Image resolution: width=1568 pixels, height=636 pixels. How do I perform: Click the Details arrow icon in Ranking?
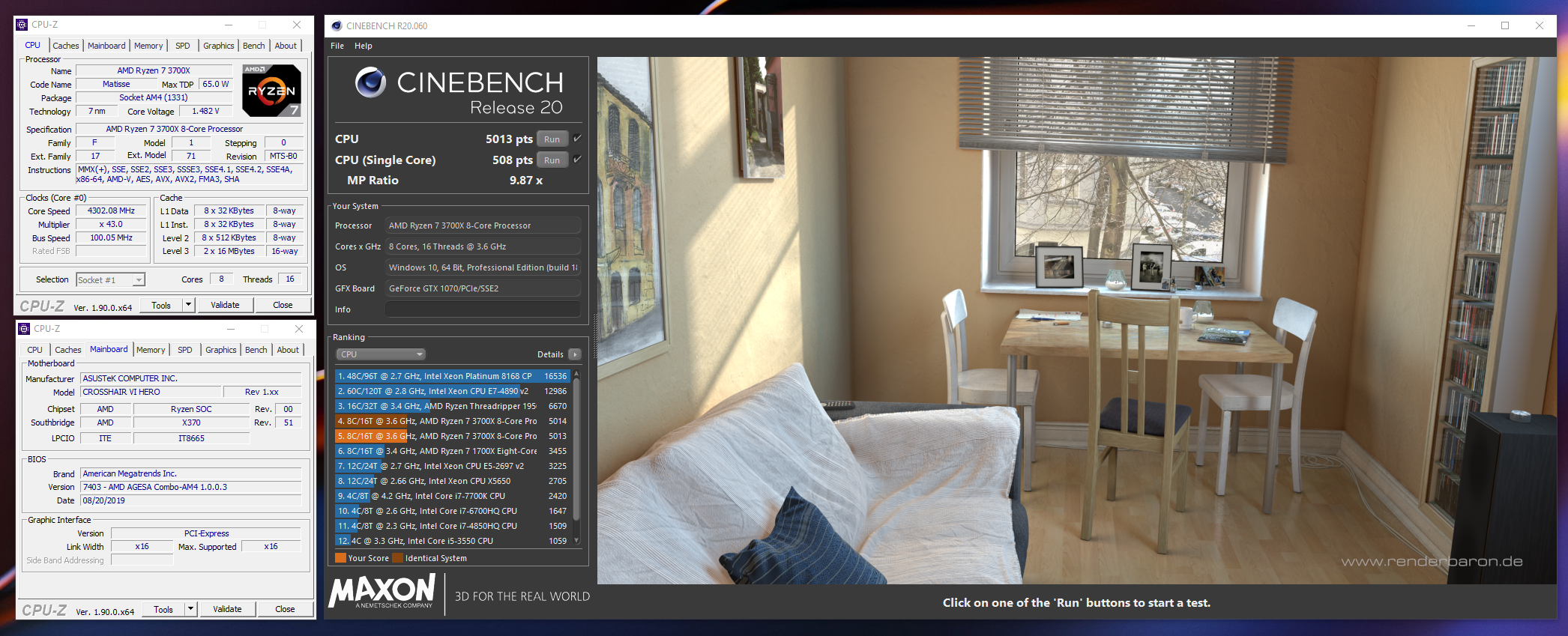tap(575, 354)
